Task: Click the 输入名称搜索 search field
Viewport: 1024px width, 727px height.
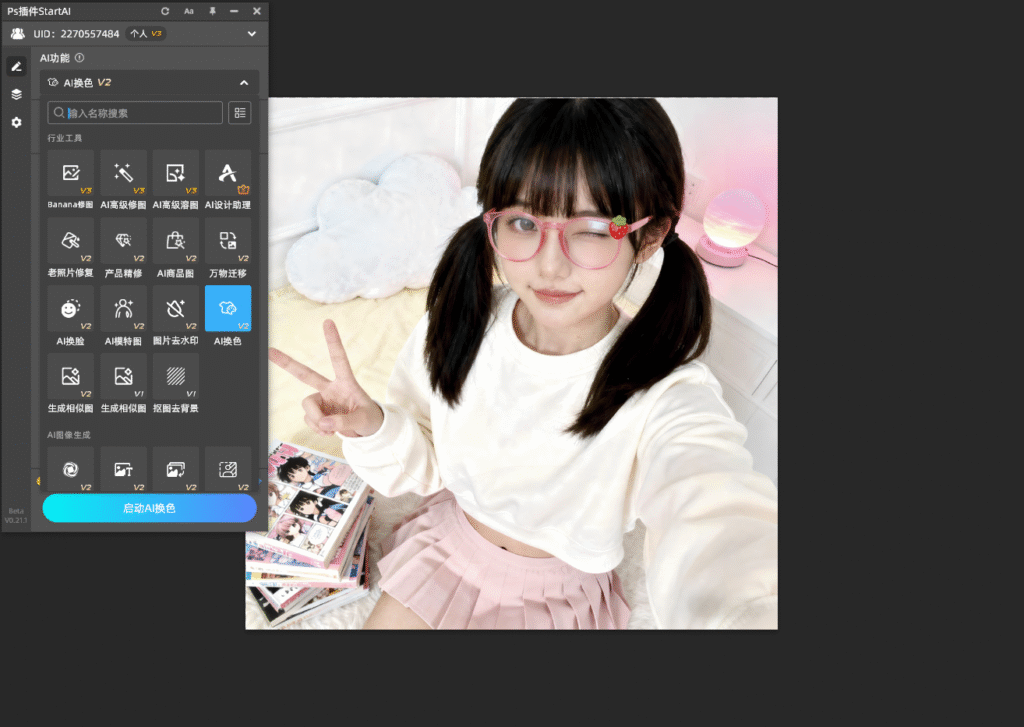Action: tap(140, 113)
